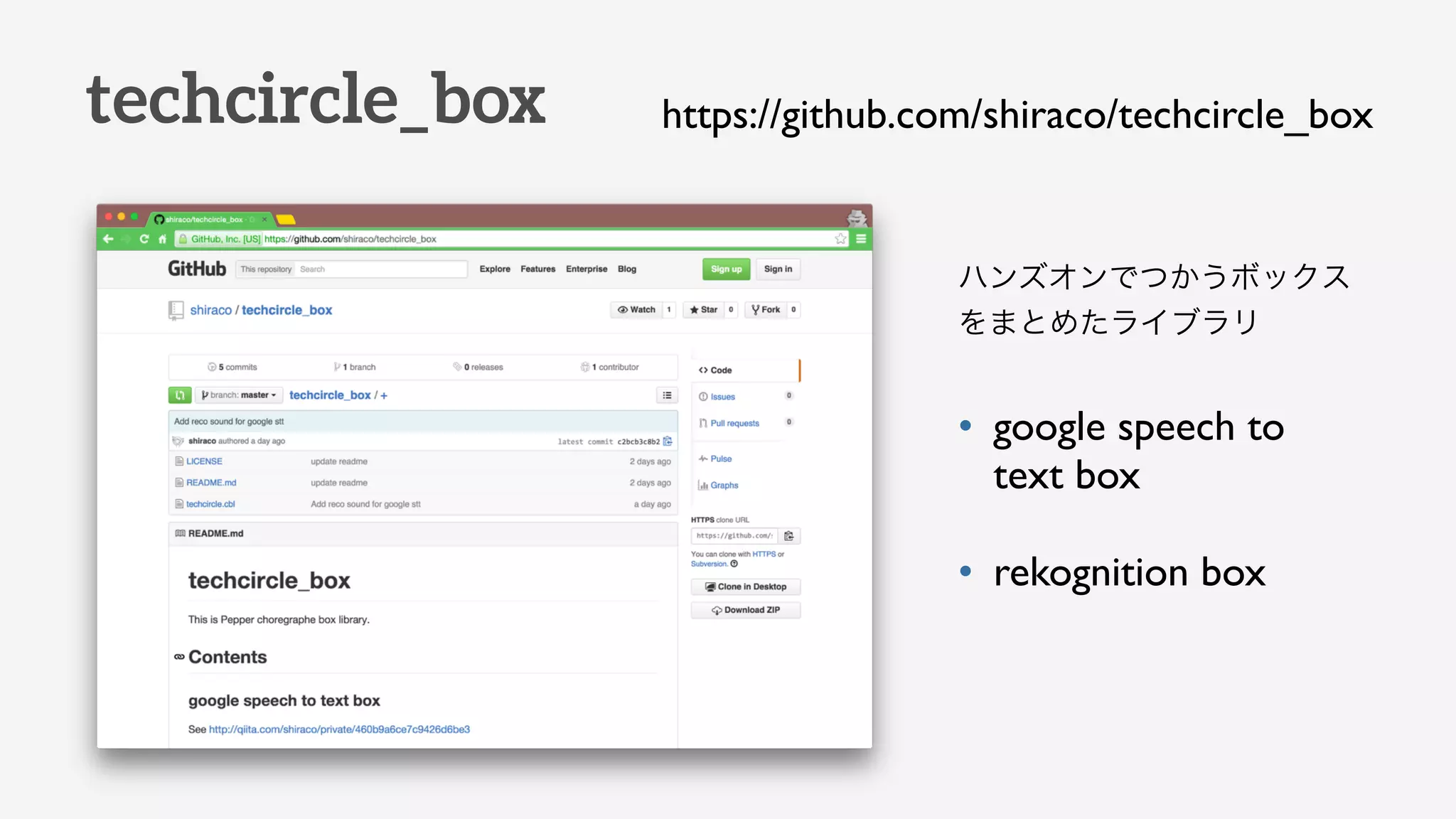Open the techcircle.cbl file
The width and height of the screenshot is (1456, 819).
(210, 504)
